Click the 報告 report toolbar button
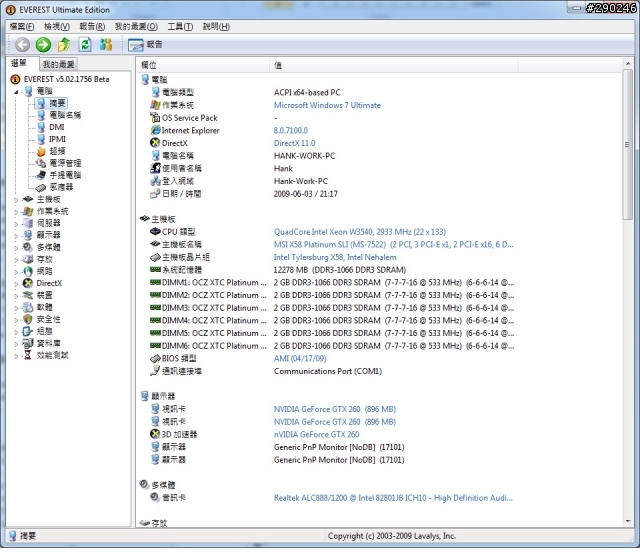Viewport: 640px width, 552px height. pyautogui.click(x=145, y=45)
